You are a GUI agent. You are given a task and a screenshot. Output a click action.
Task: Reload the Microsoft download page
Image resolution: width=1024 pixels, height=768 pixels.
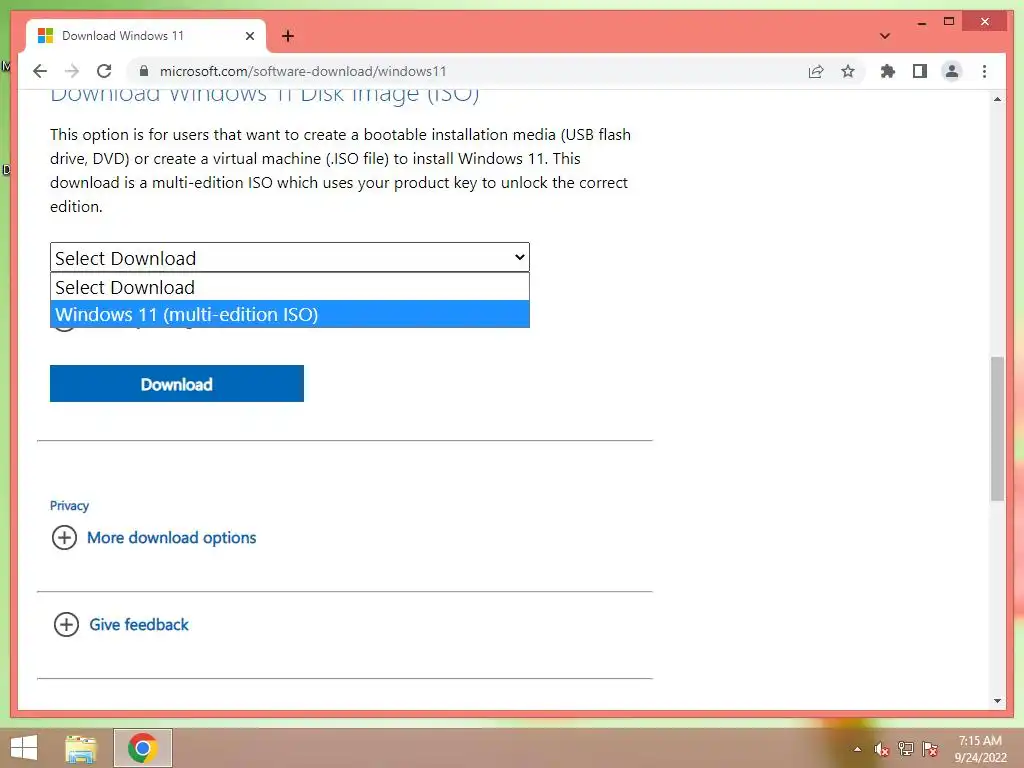pos(104,71)
